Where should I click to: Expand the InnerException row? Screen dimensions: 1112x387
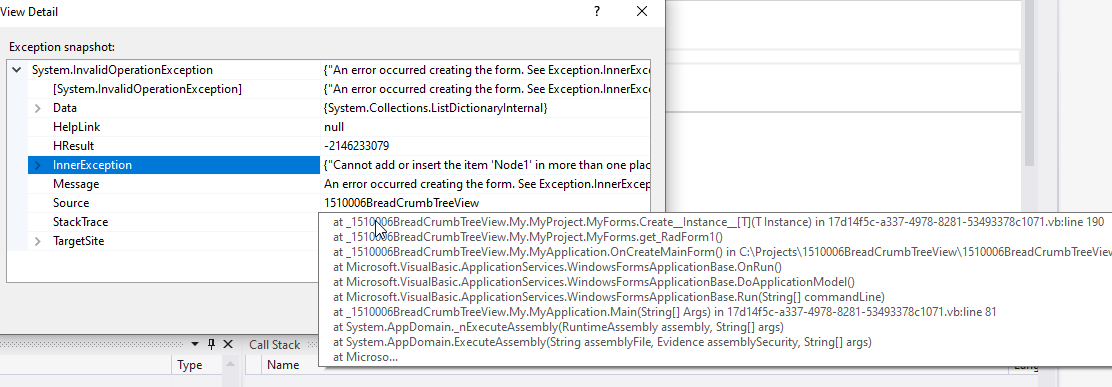[x=38, y=165]
